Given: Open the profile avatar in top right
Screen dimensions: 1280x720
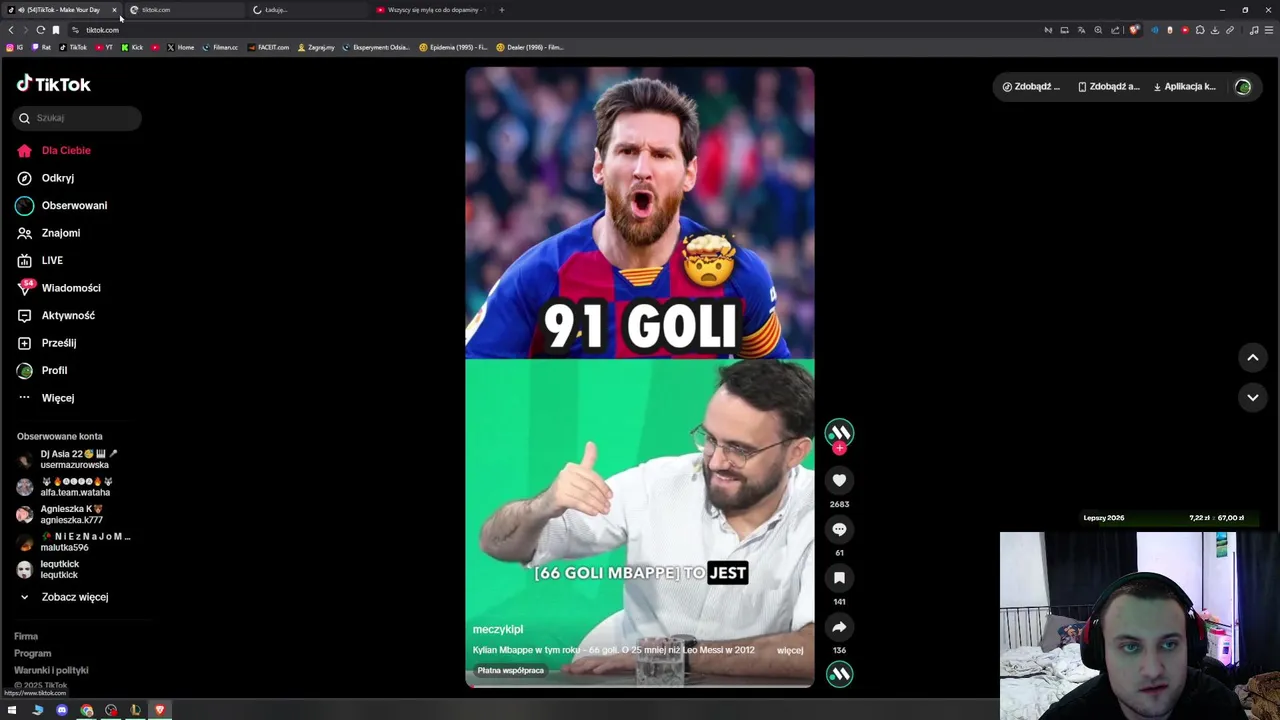Looking at the screenshot, I should [1243, 87].
